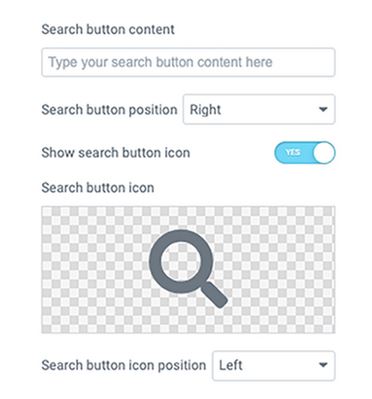Click the arrow on the Left dropdown

(323, 365)
